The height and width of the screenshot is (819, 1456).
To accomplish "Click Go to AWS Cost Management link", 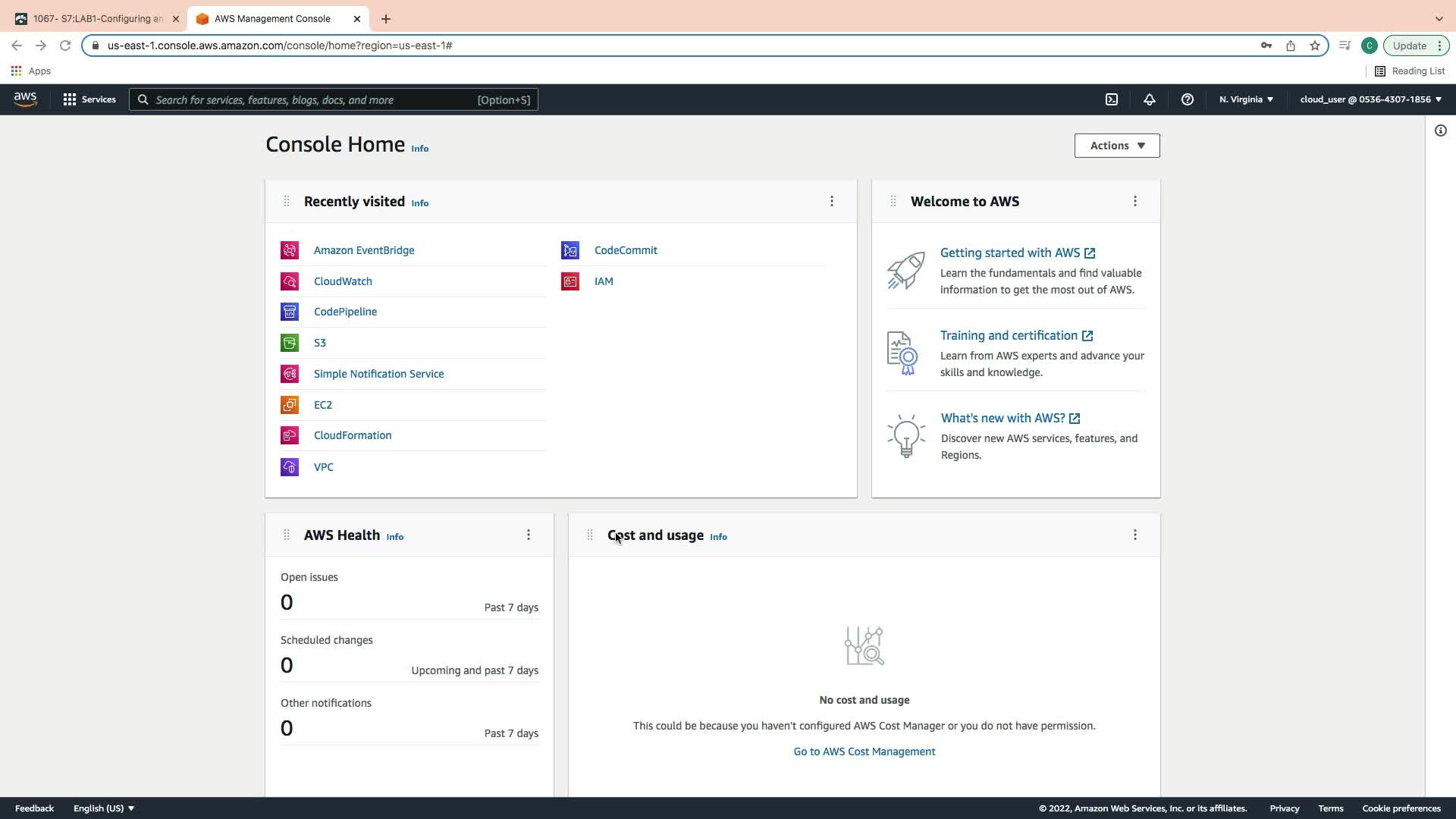I will point(864,752).
